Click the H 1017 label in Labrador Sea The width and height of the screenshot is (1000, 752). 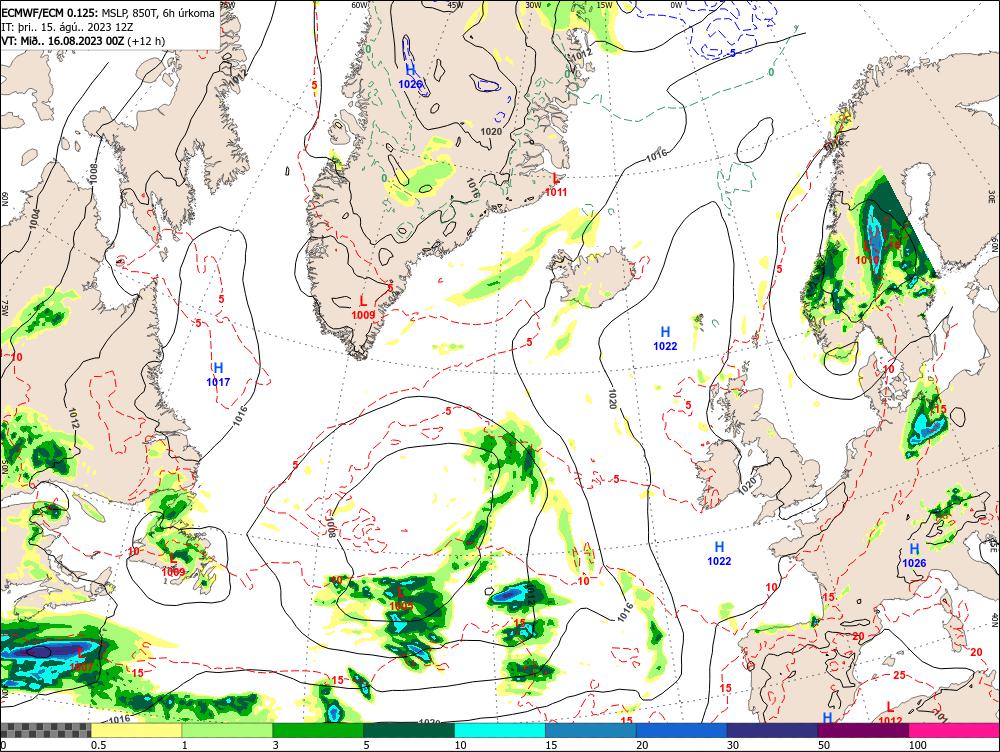(218, 374)
